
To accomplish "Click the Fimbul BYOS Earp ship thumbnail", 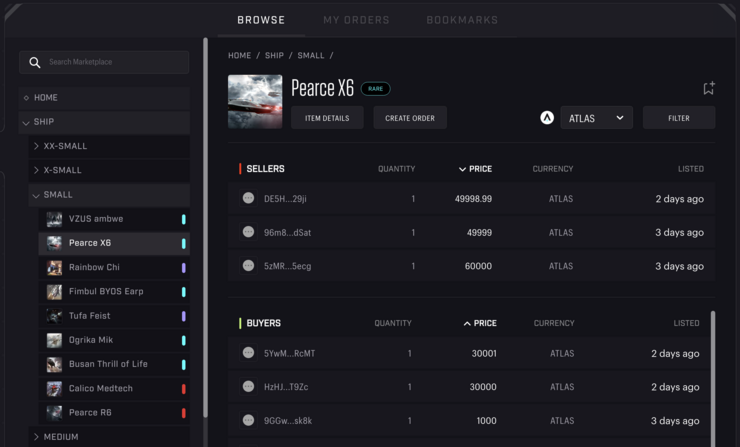I will (54, 292).
